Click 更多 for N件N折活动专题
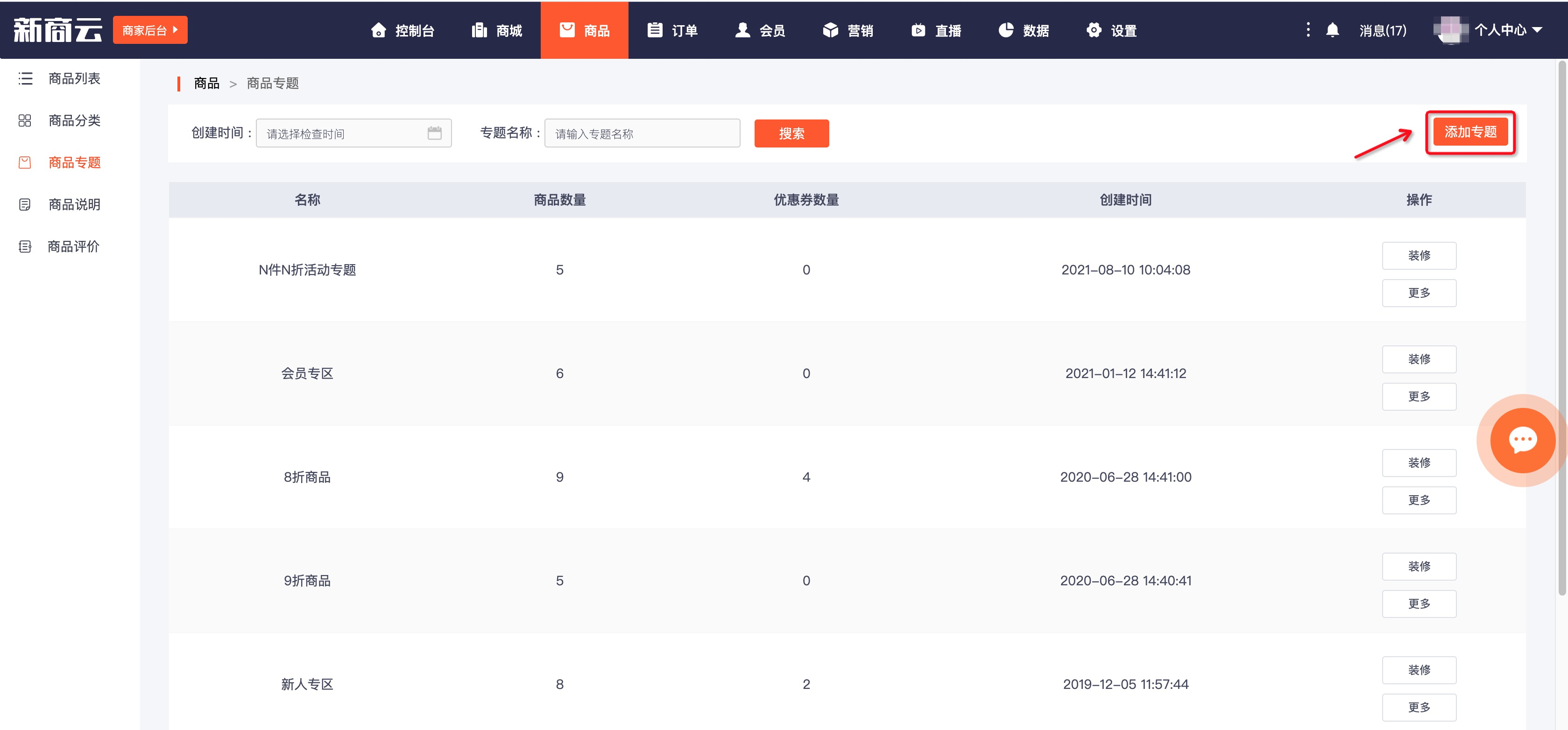The image size is (1568, 730). click(1420, 293)
